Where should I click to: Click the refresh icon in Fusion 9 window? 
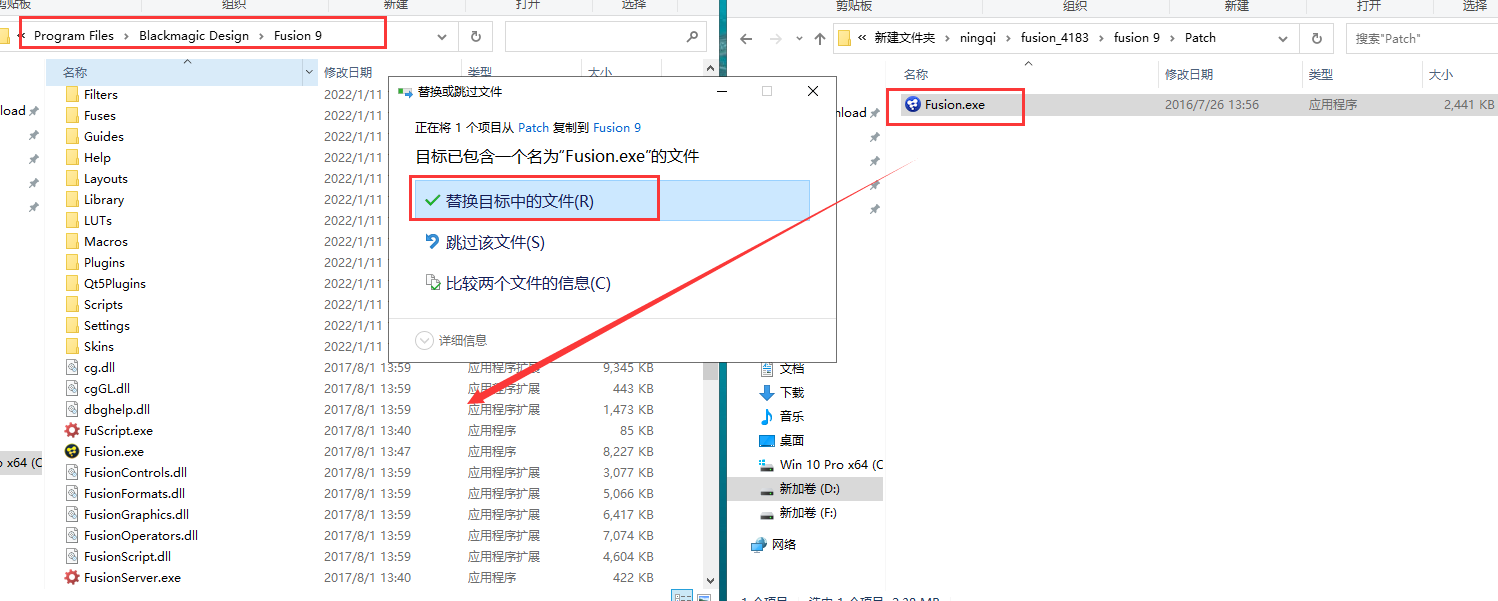coord(474,37)
